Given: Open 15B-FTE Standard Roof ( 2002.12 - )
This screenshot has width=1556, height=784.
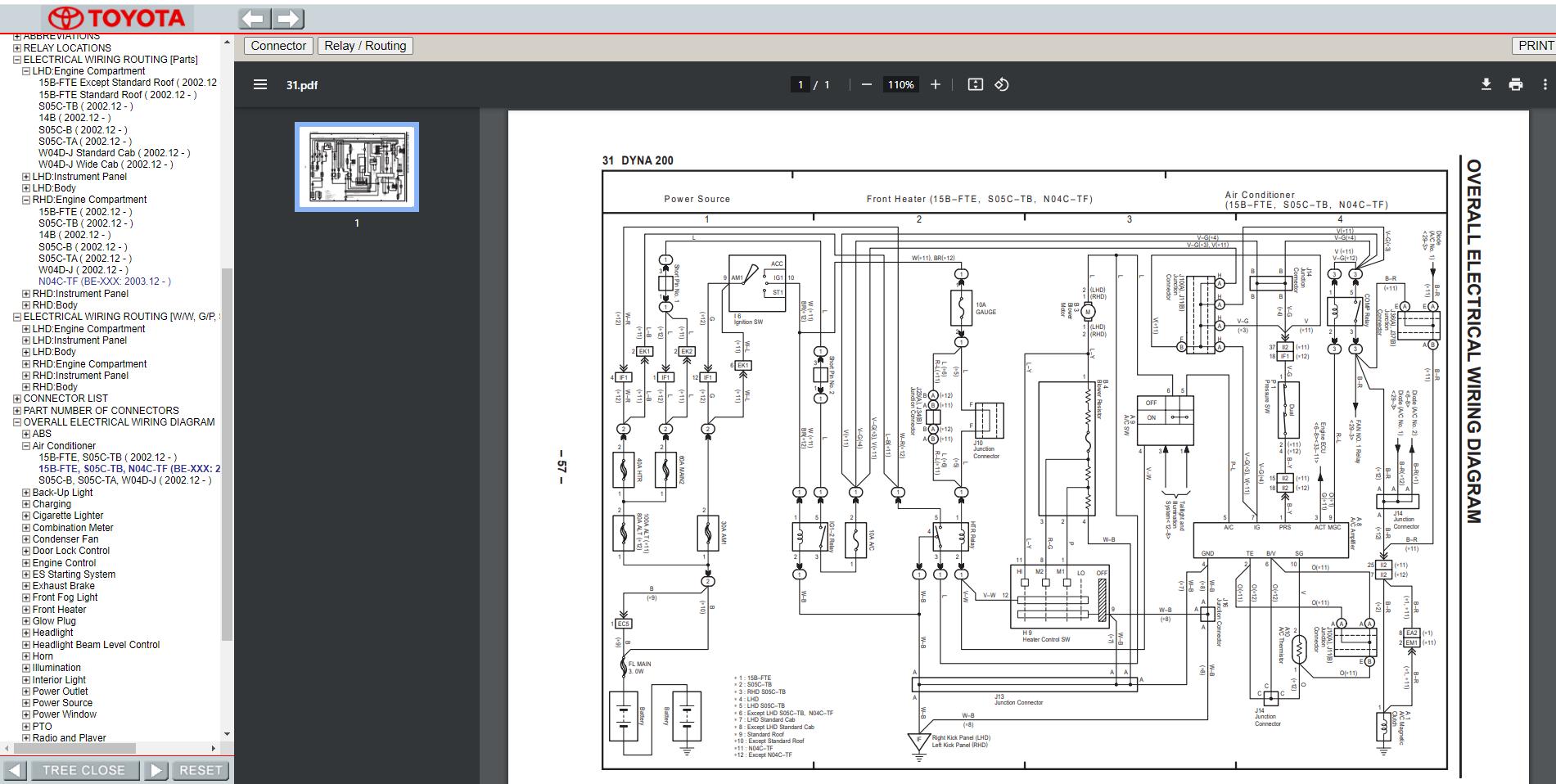Looking at the screenshot, I should 118,95.
